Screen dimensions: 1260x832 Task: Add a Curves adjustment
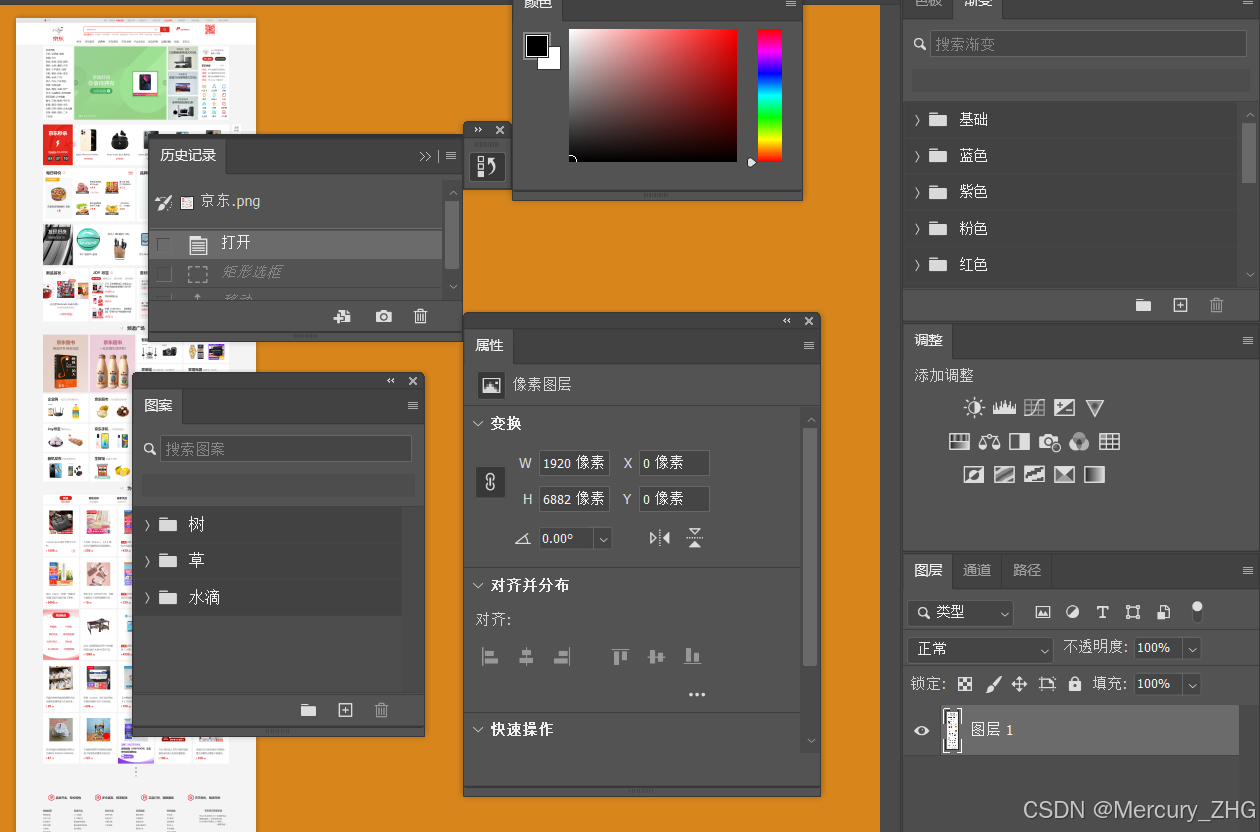tap(1034, 407)
